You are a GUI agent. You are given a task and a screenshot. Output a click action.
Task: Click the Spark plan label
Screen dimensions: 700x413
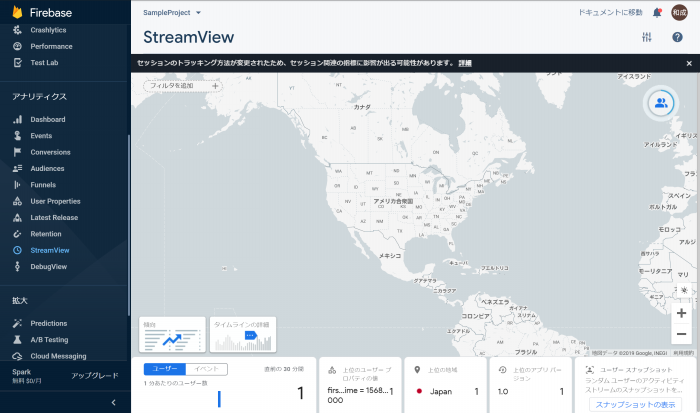(21, 372)
